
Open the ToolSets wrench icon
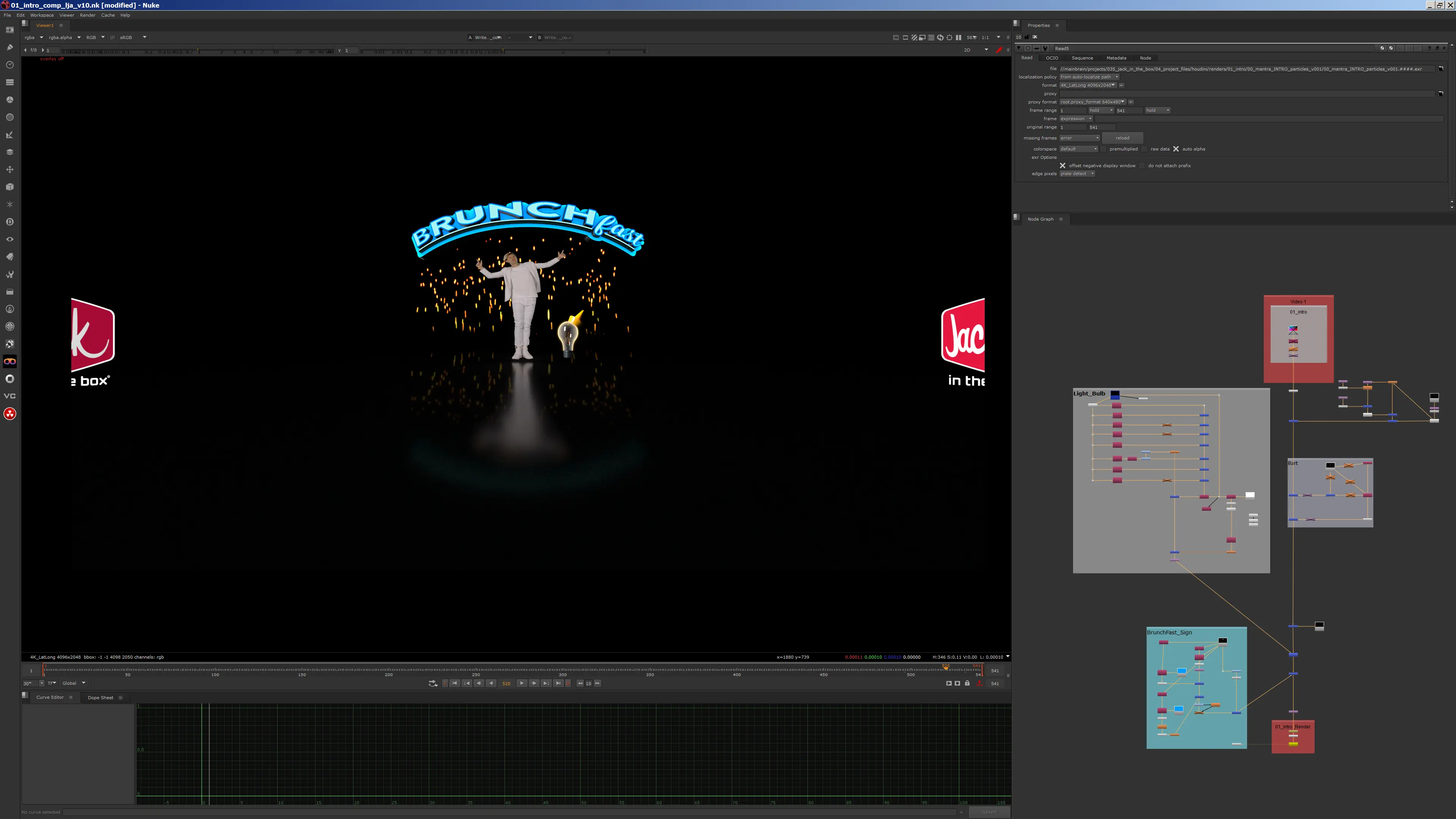pos(9,274)
